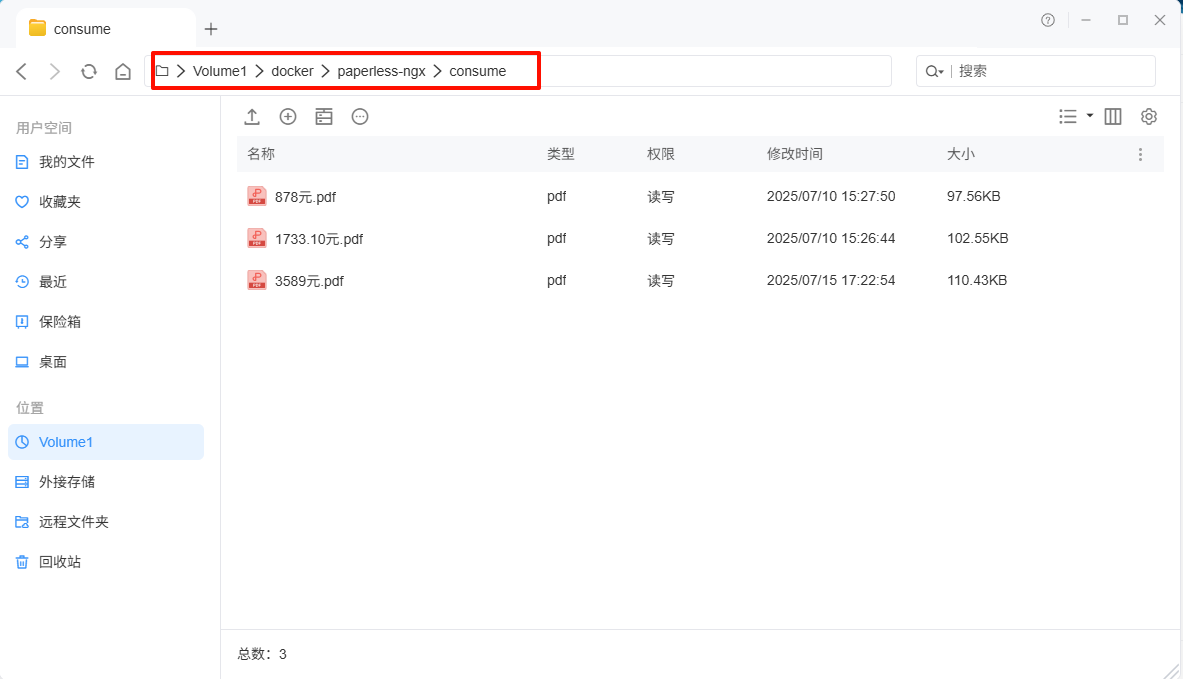Select Volume1 in sidebar locations
This screenshot has width=1183, height=679.
[x=106, y=442]
